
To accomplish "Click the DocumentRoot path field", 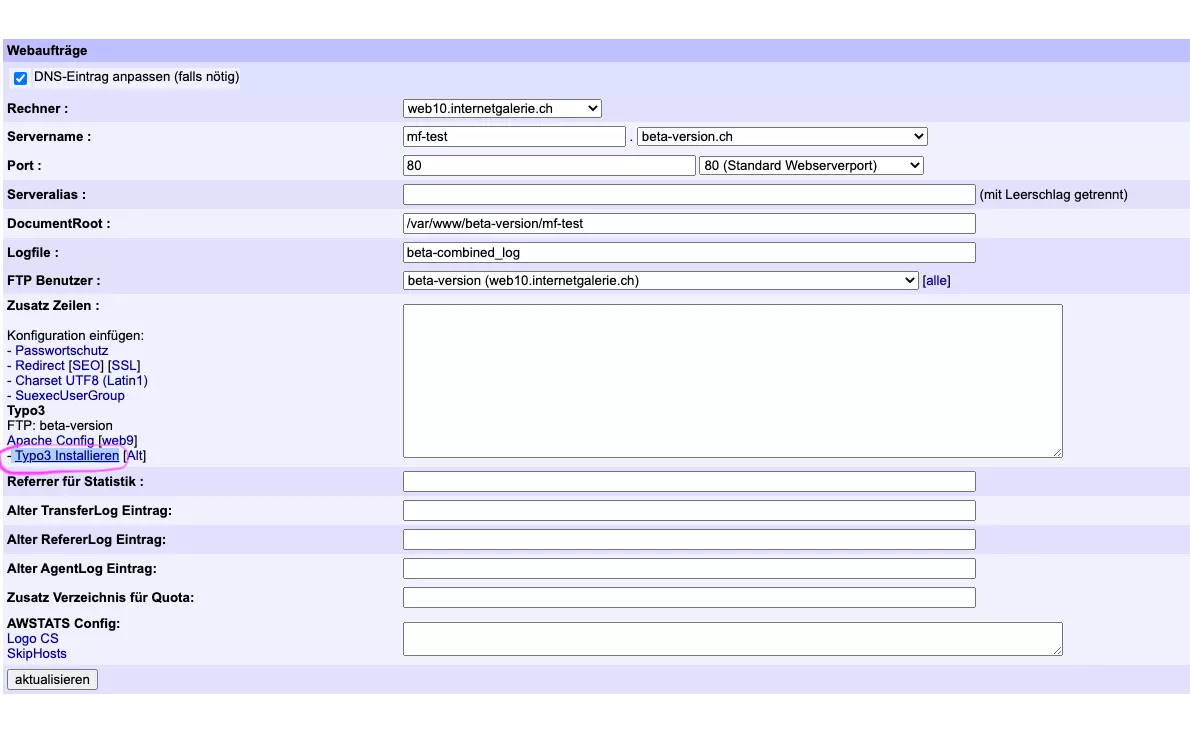I will point(688,224).
